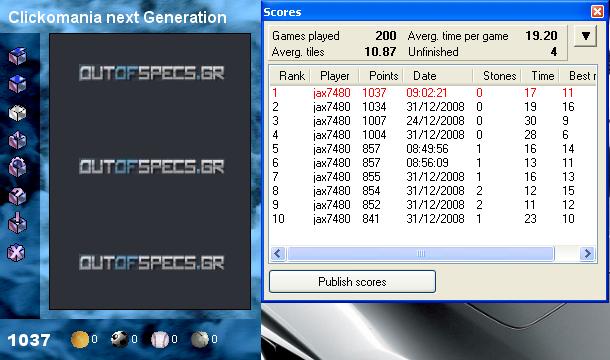Expand the black triangle dropdown in Scores

pos(585,36)
